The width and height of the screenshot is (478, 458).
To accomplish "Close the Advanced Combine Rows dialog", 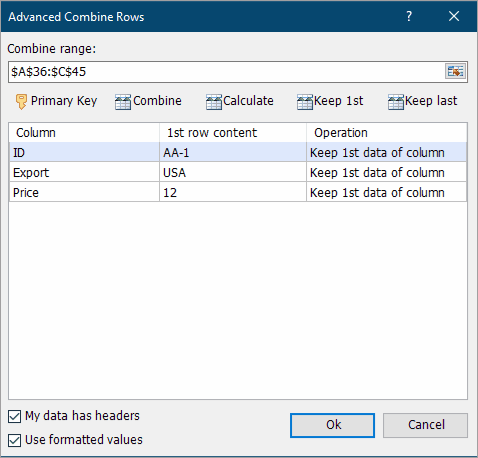I will pyautogui.click(x=454, y=16).
